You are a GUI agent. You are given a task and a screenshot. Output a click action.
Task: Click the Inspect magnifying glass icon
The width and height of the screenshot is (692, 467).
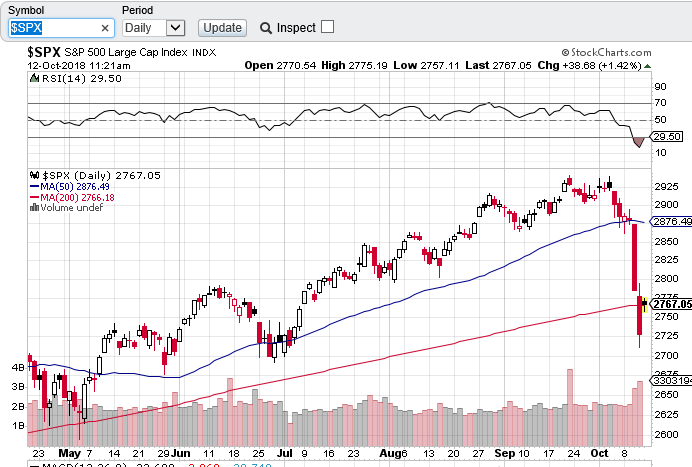point(266,28)
